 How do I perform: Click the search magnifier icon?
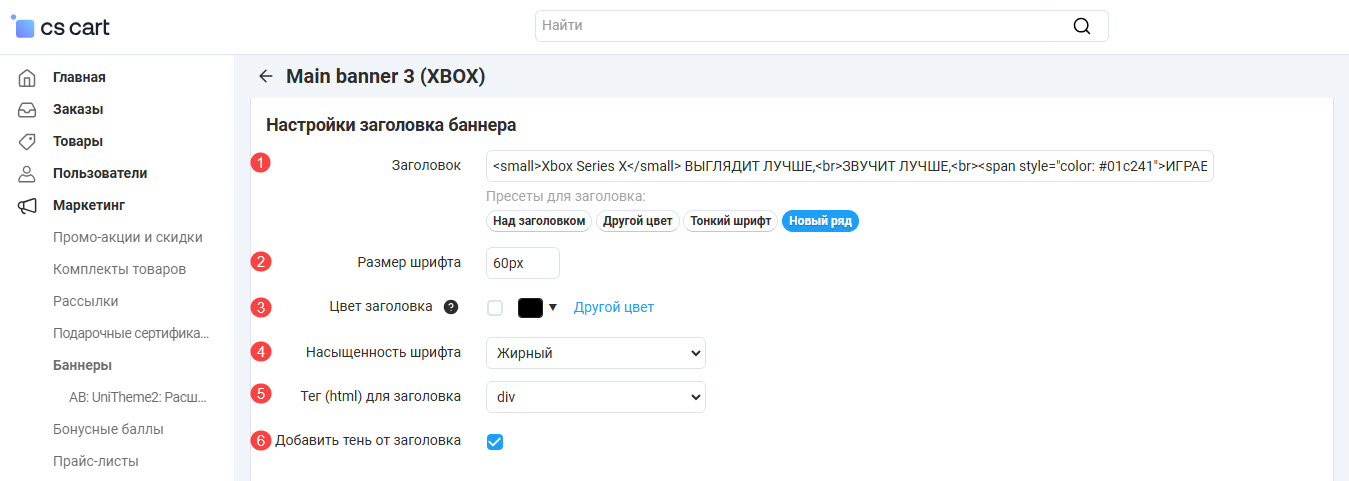pos(1081,26)
